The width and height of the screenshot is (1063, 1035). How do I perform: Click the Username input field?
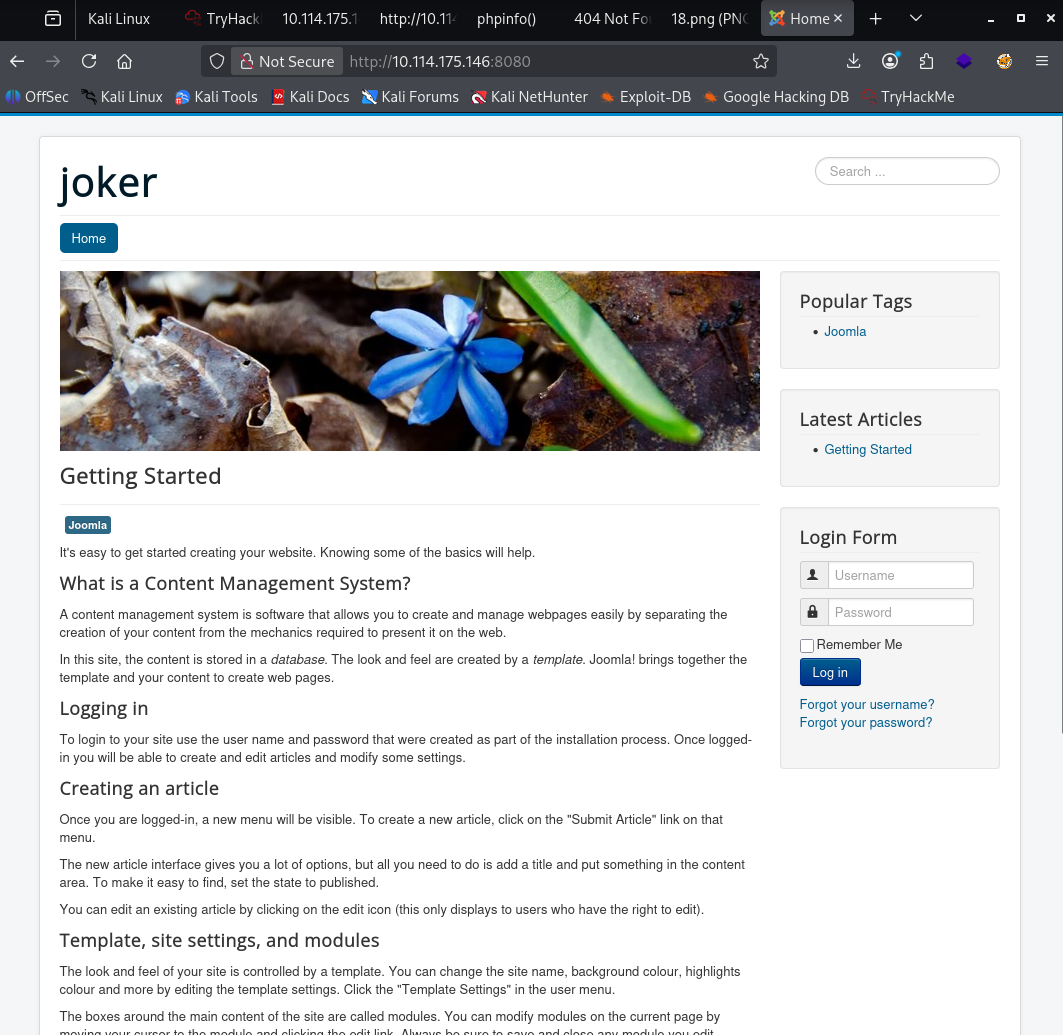pos(900,575)
